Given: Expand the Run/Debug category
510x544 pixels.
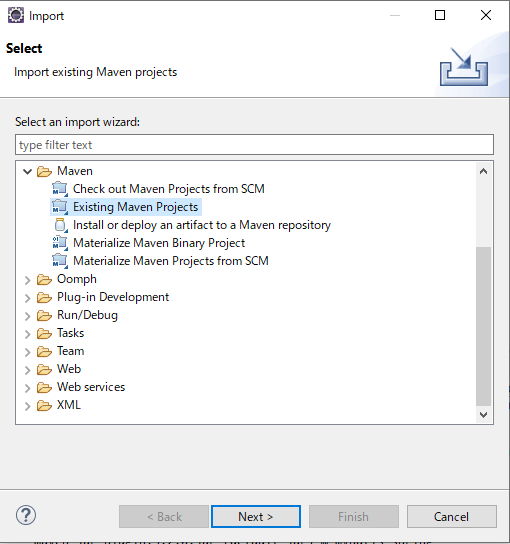Looking at the screenshot, I should tap(27, 316).
